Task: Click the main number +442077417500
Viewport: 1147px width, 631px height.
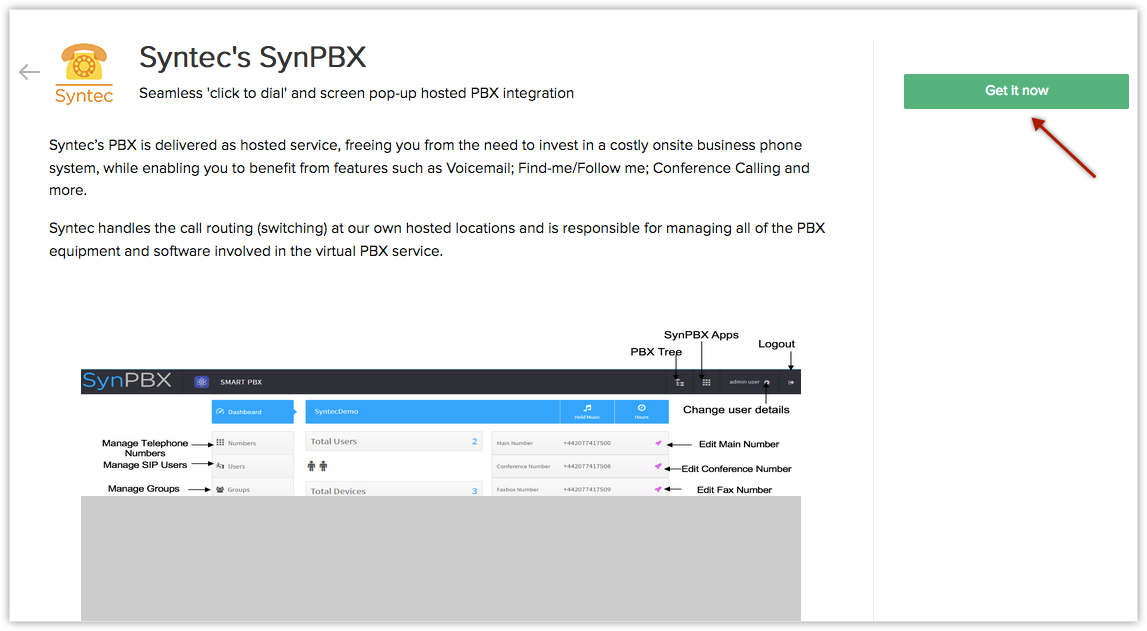Action: (x=587, y=443)
